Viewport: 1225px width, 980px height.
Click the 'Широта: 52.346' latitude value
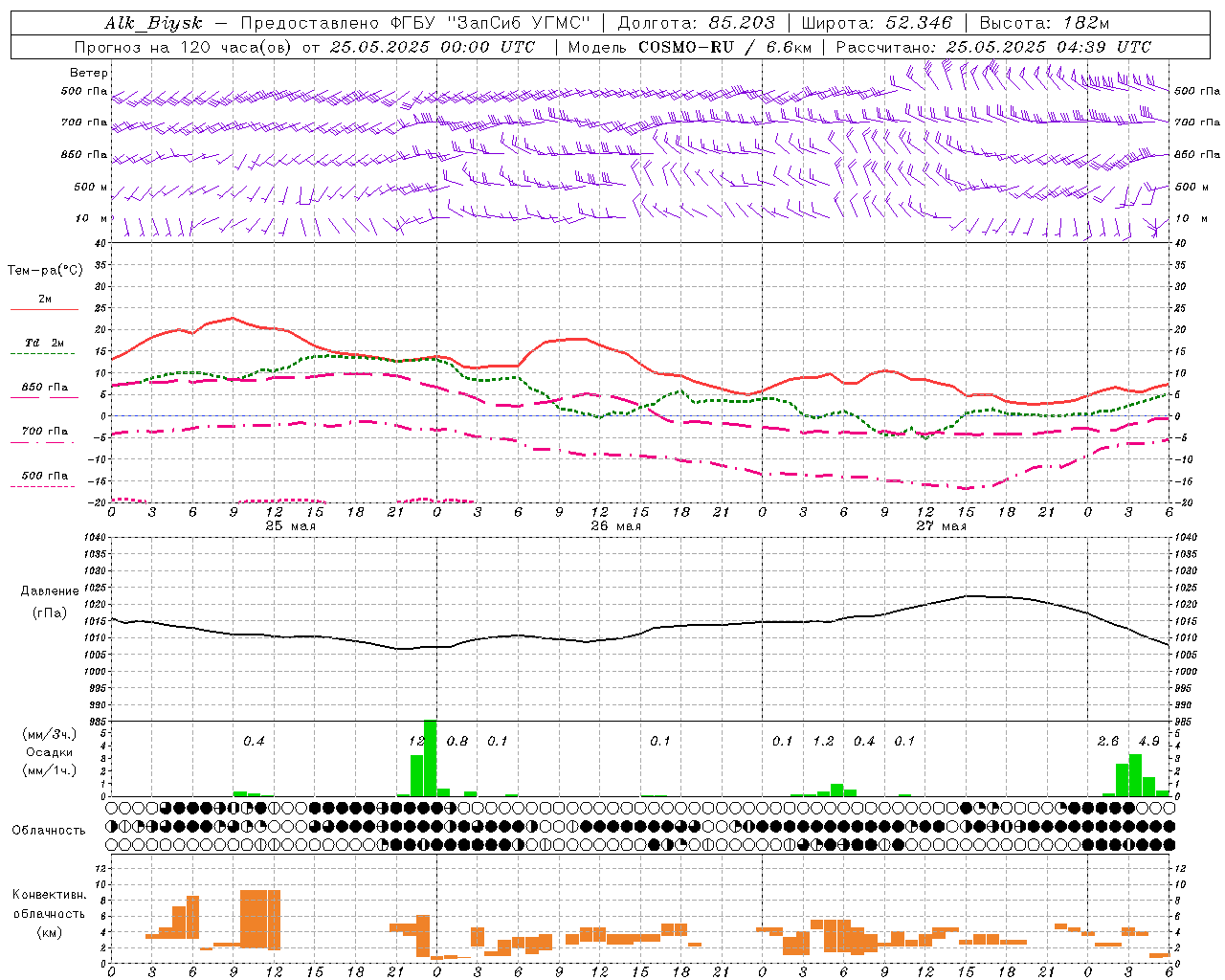[x=877, y=23]
